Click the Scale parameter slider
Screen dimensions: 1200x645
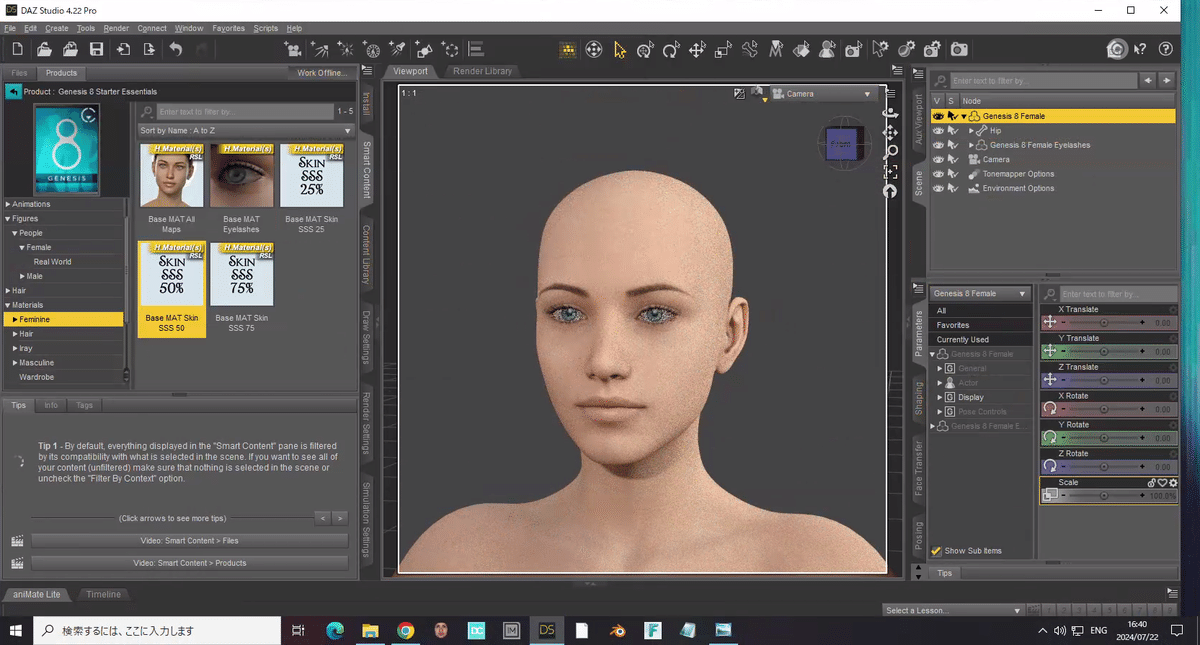click(x=1104, y=496)
